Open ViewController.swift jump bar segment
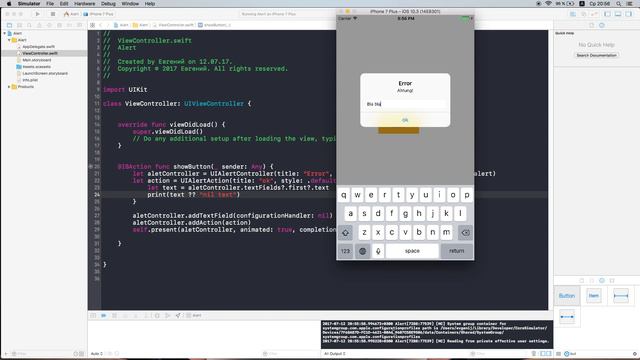The image size is (640, 360). [x=173, y=25]
